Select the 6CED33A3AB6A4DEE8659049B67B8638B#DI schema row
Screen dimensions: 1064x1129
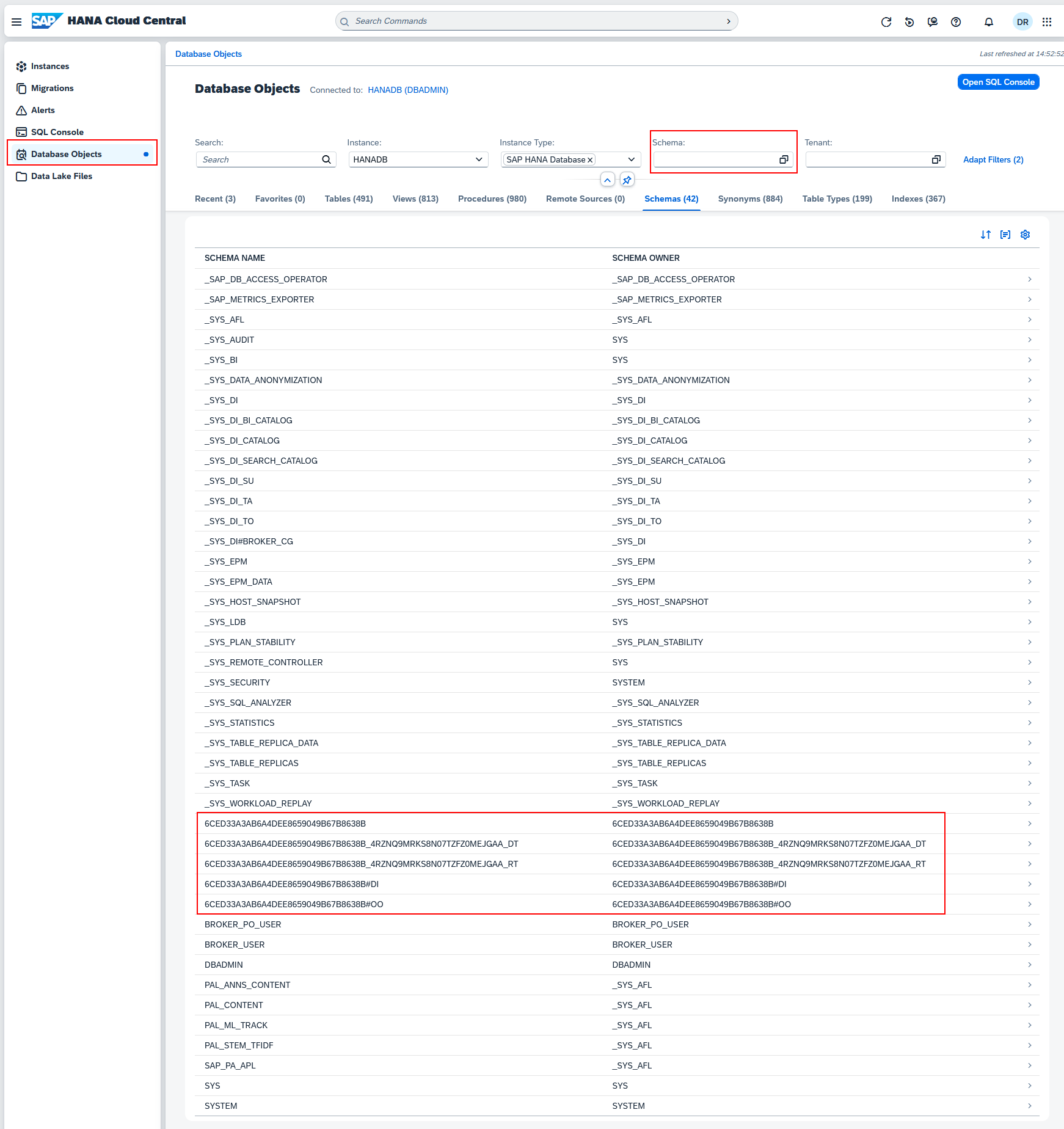(617, 884)
